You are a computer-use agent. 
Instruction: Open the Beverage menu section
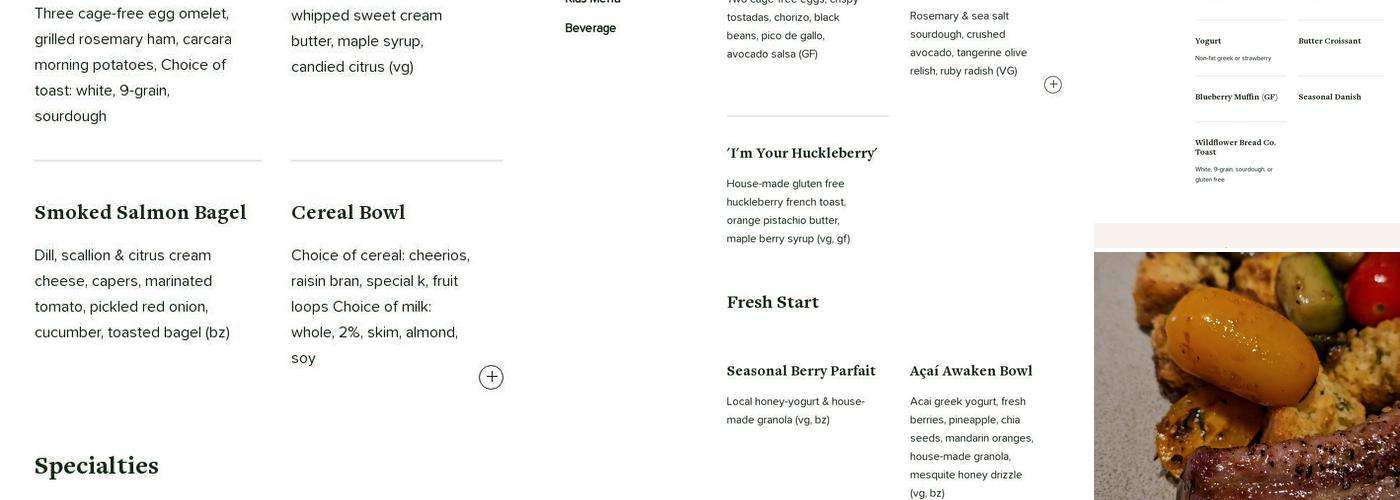pyautogui.click(x=590, y=28)
